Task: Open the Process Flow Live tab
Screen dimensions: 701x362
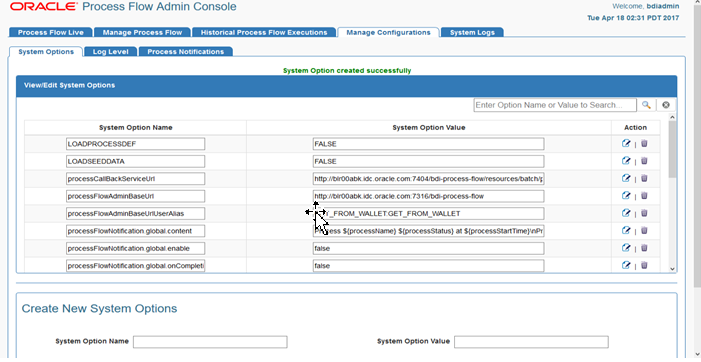Action: [x=51, y=32]
